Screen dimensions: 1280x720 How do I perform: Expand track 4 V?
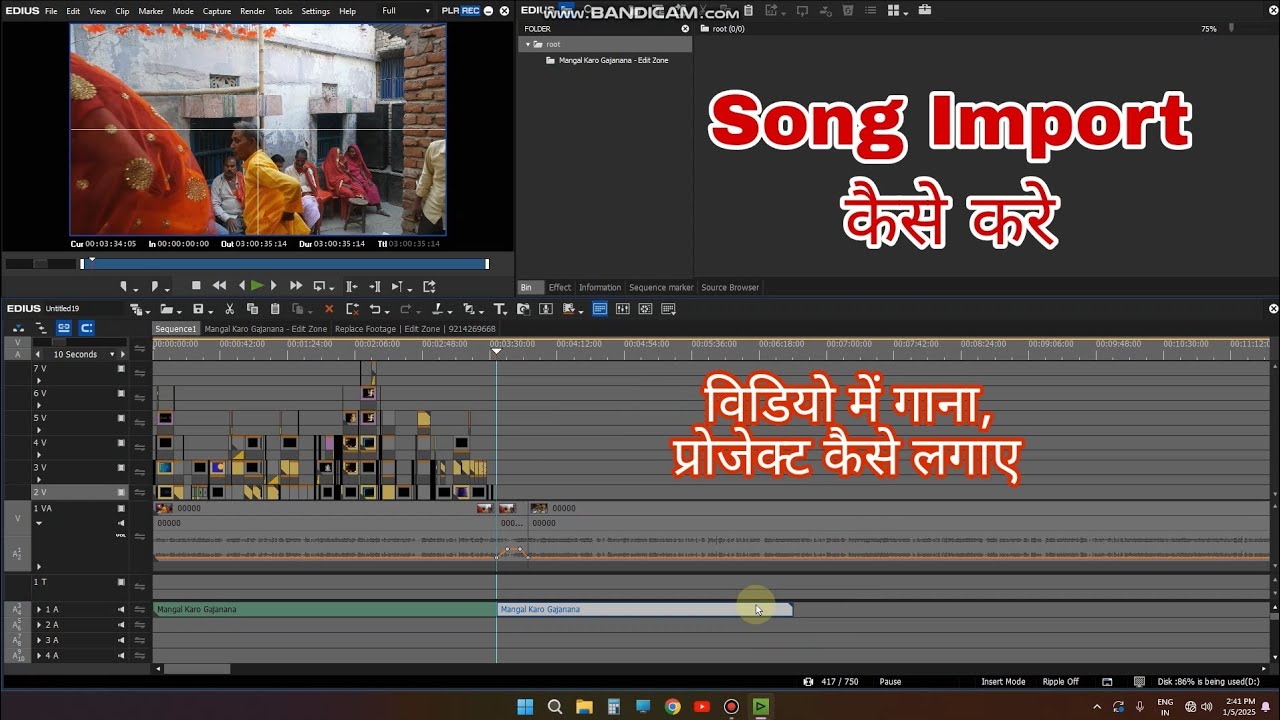point(39,455)
